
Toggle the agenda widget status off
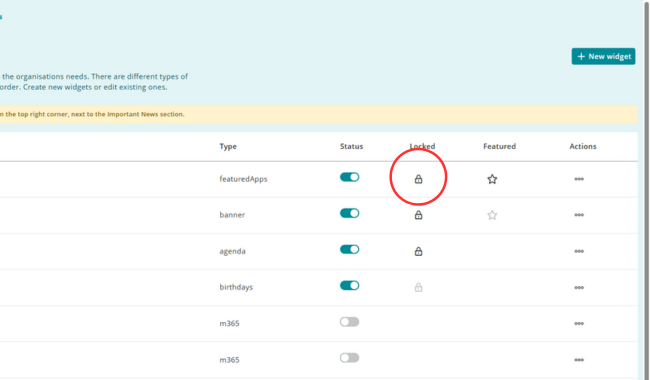pyautogui.click(x=349, y=249)
